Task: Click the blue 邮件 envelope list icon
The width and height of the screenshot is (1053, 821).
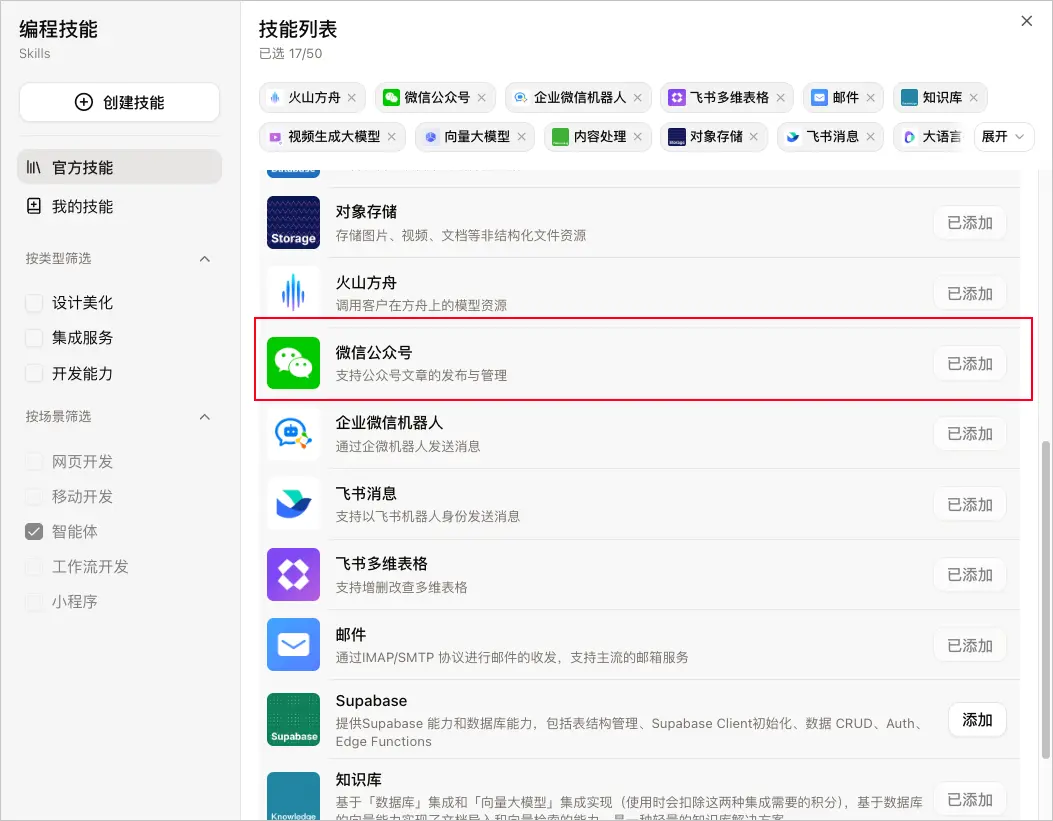Action: pyautogui.click(x=293, y=645)
